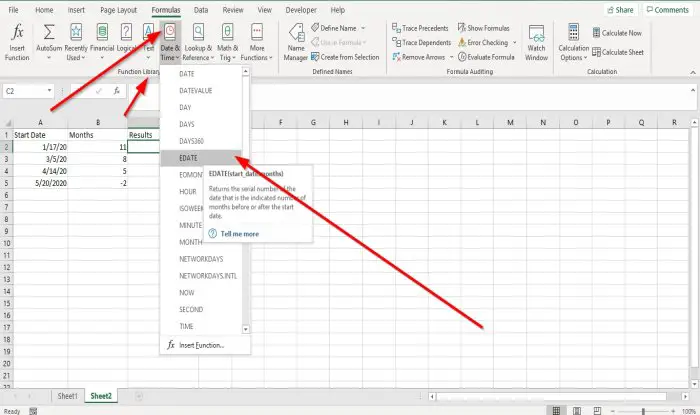Open the Data tab
Screen dimensions: 700x415
coord(201,10)
